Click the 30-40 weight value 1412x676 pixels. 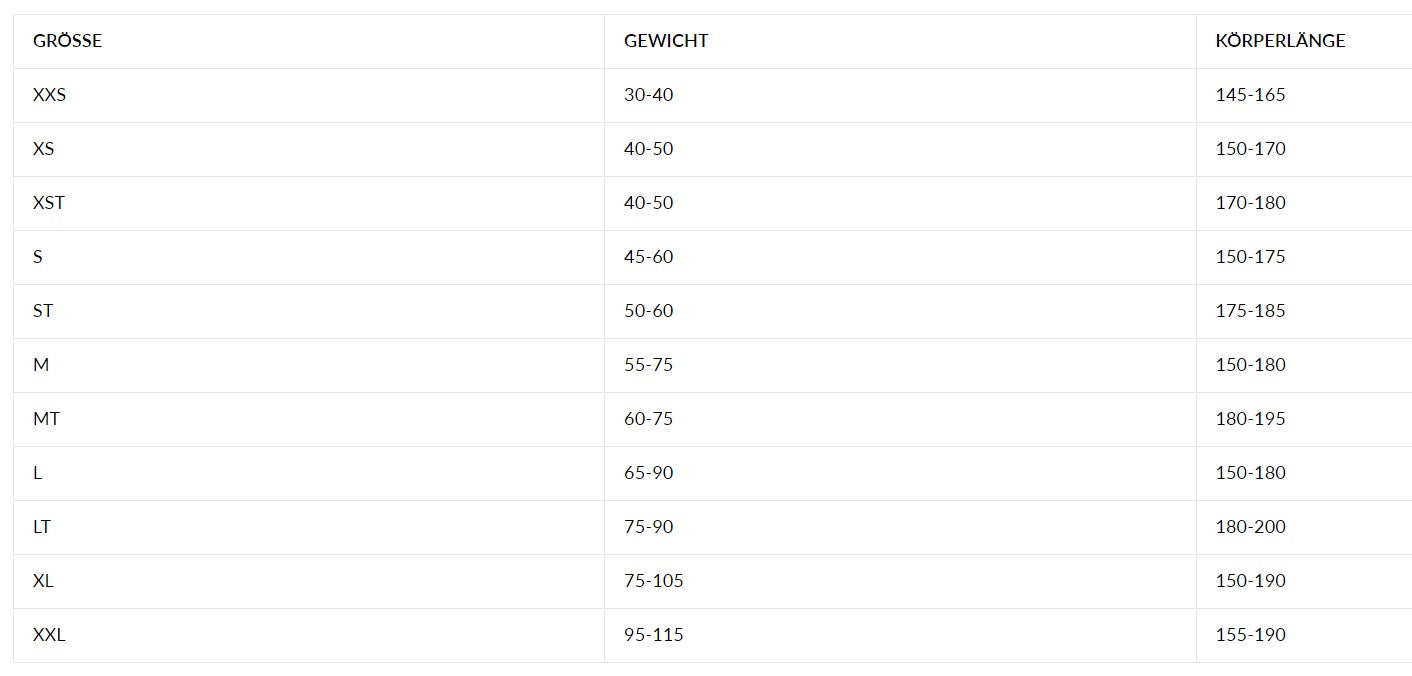tap(649, 95)
